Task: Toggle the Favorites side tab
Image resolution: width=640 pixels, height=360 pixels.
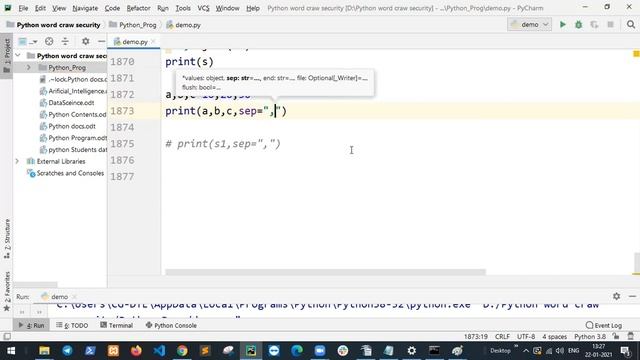Action: pos(7,291)
